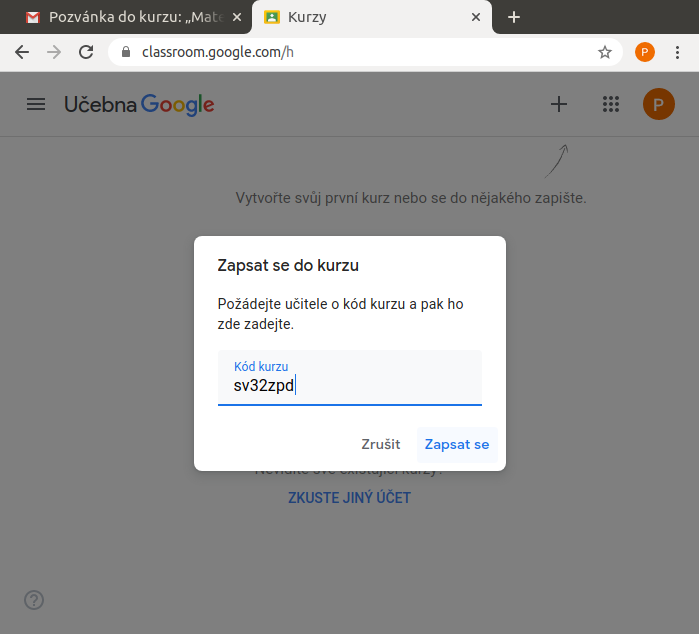Select the Kurzy tab

[360, 17]
